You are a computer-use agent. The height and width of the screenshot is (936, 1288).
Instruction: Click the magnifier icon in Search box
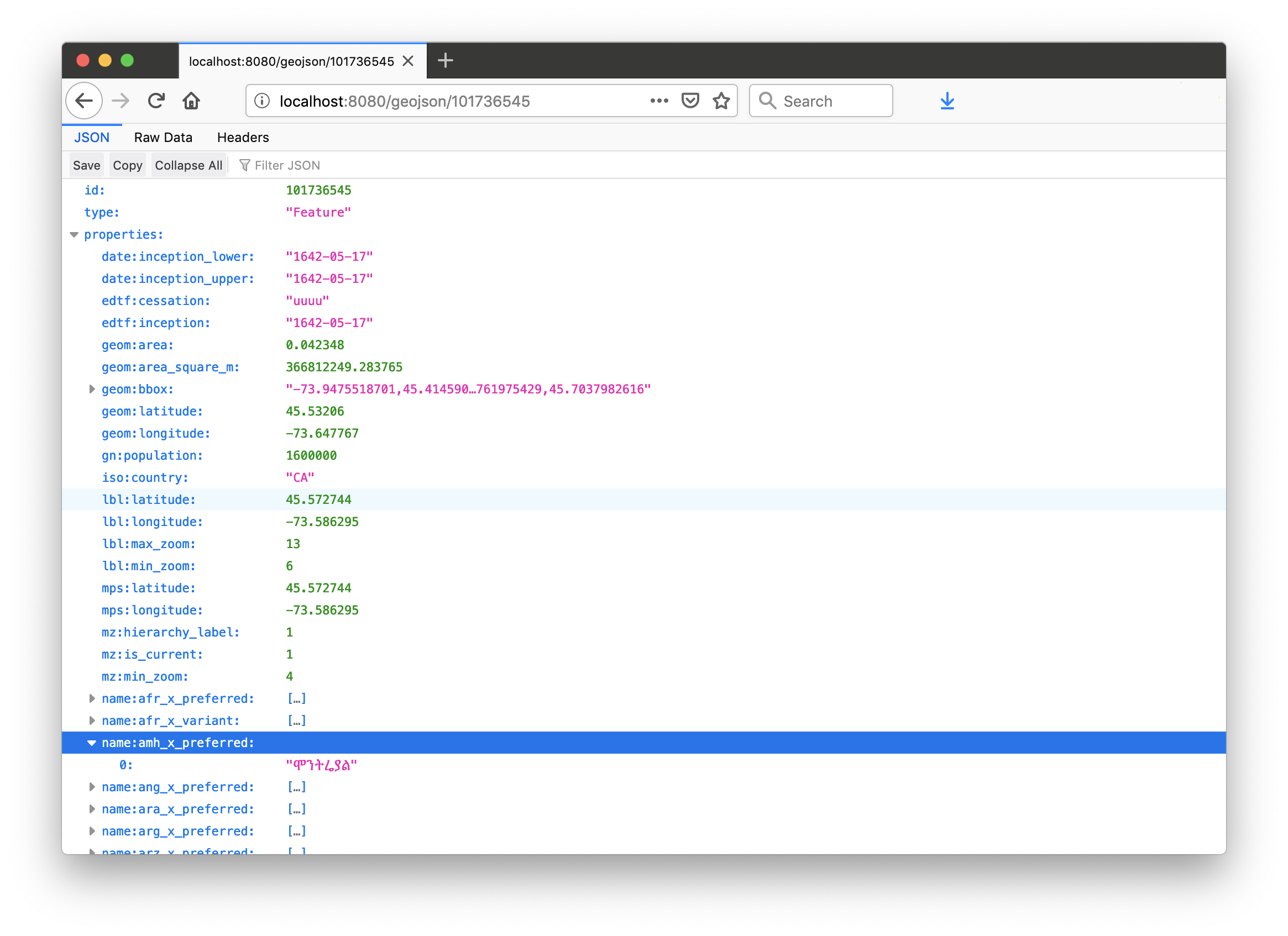[x=768, y=101]
